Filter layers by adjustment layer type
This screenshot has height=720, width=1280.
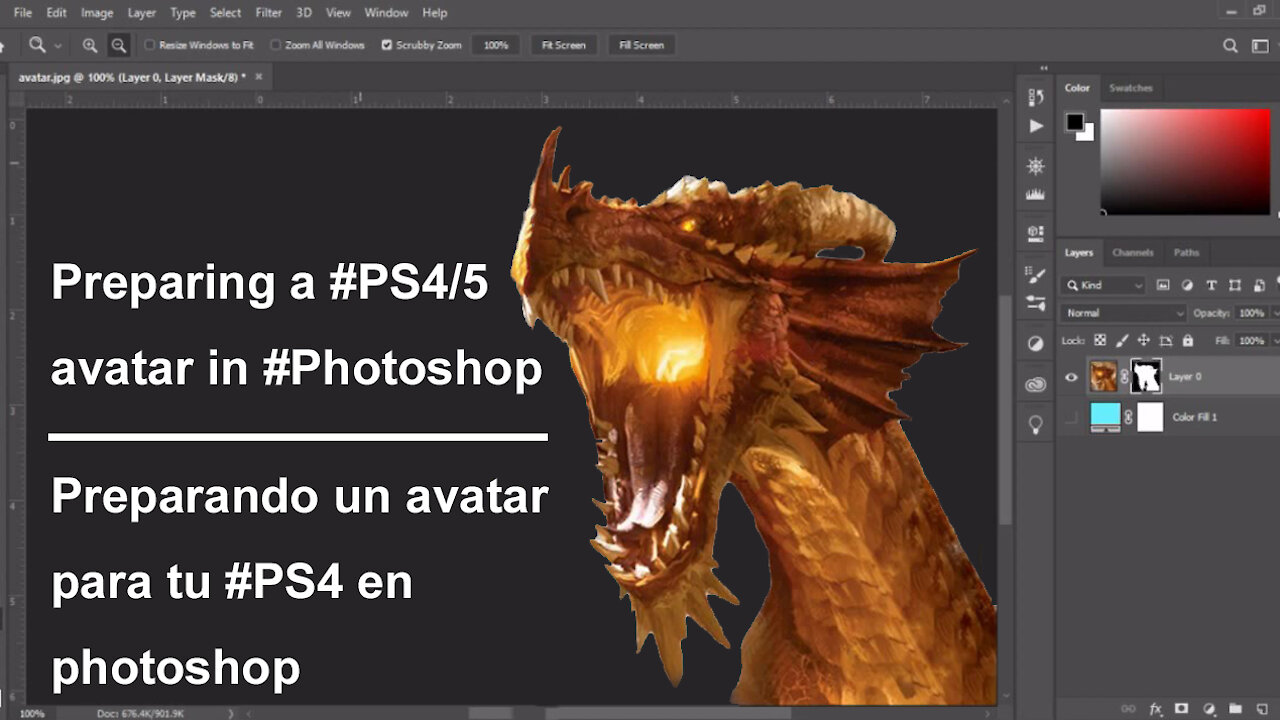coord(1187,285)
